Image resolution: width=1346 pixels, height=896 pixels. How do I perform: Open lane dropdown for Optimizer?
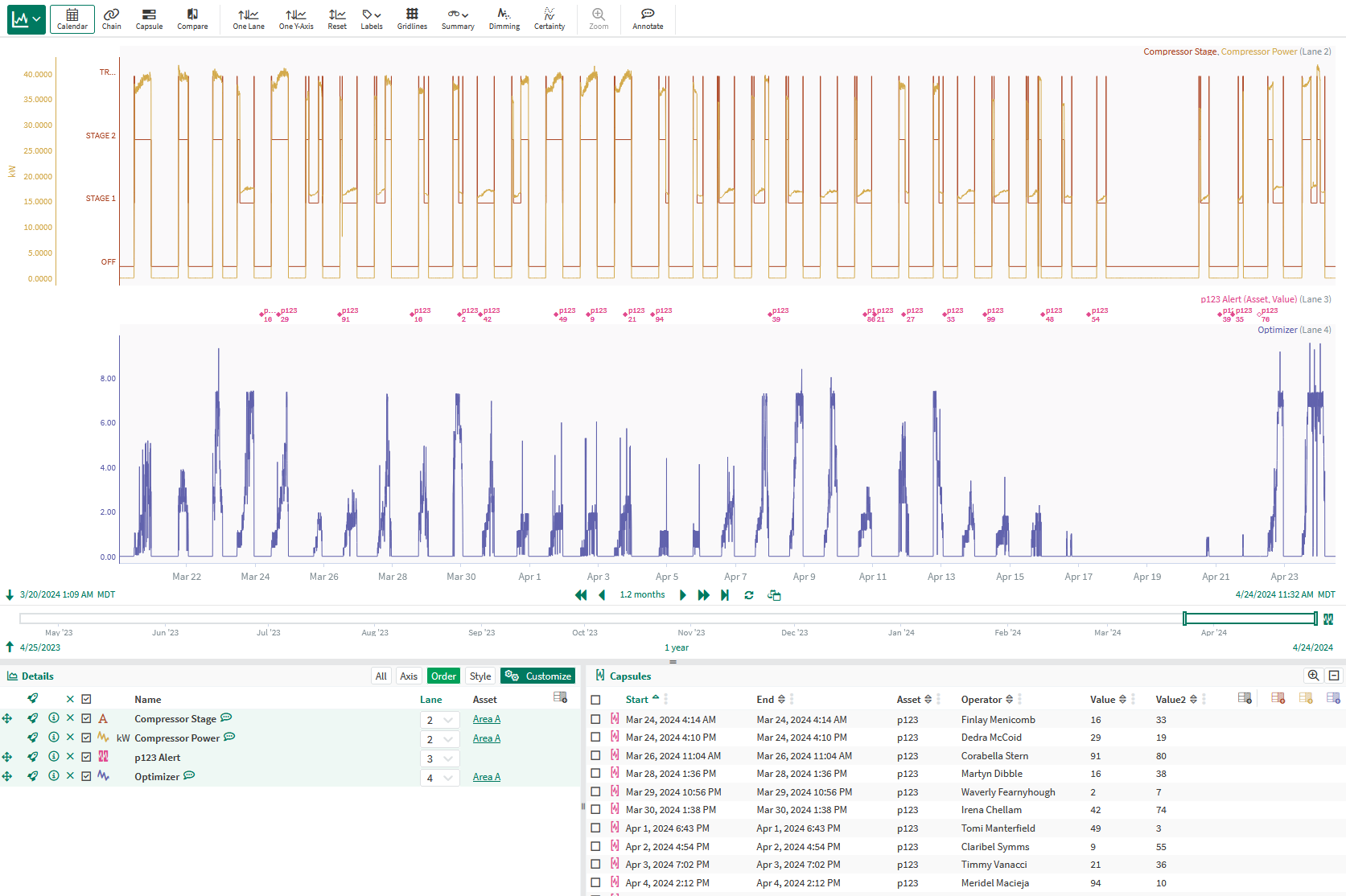coord(439,778)
